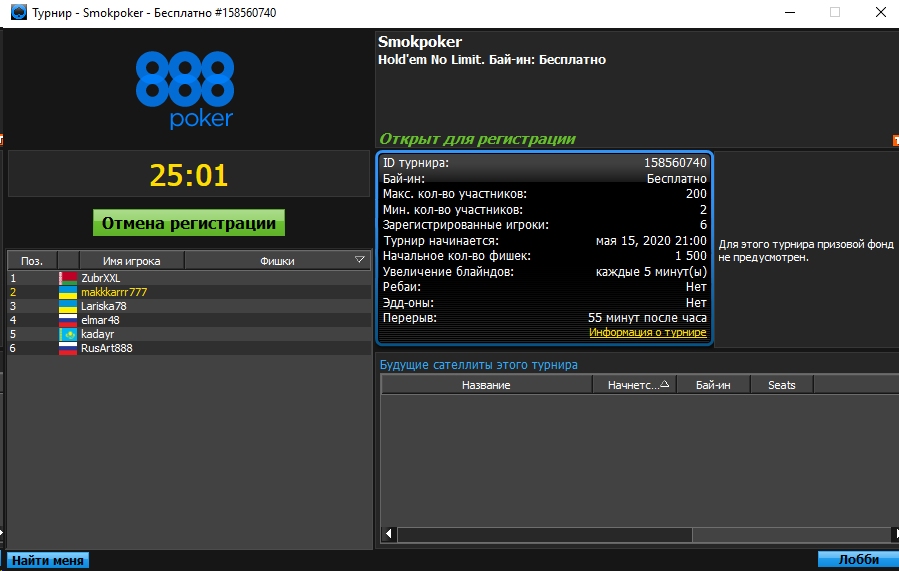
Task: Click Макс. кол-во участников value 200
Action: [x=696, y=194]
